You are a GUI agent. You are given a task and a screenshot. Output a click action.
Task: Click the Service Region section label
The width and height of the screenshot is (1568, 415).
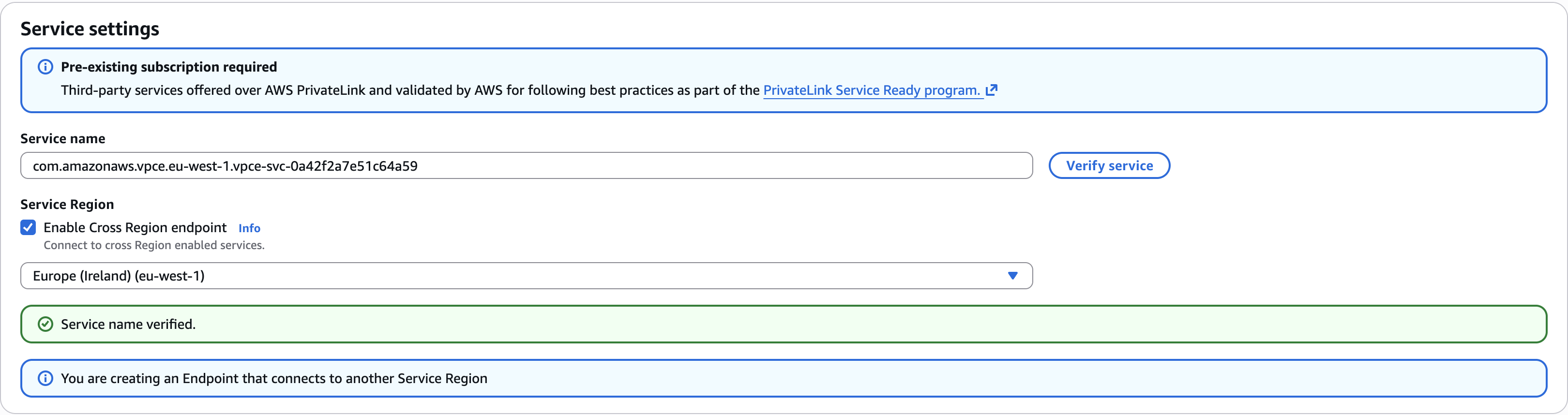pyautogui.click(x=67, y=205)
